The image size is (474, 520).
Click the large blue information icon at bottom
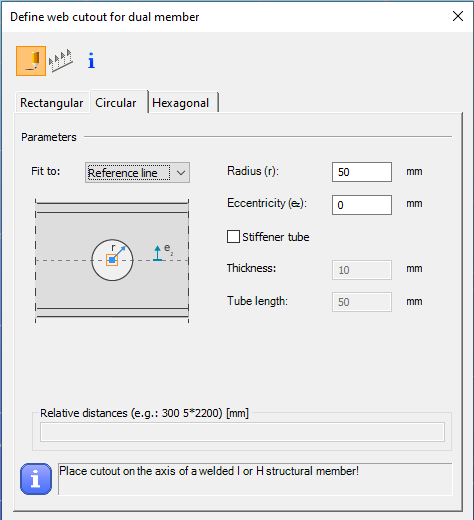point(36,479)
